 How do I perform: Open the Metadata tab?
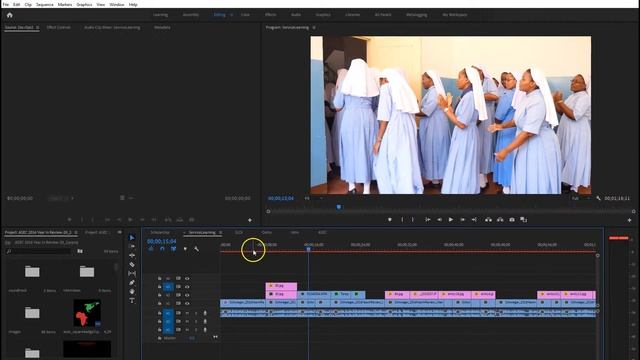162,27
